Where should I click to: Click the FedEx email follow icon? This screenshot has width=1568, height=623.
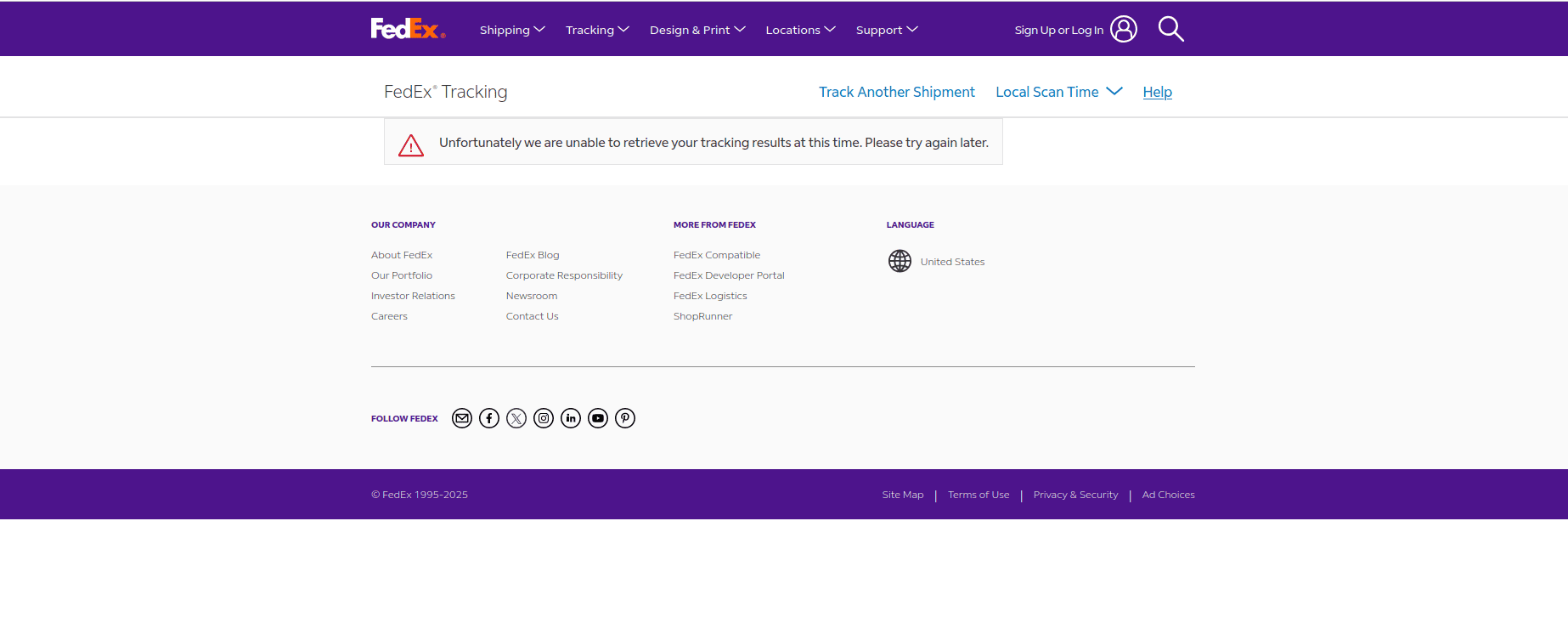point(462,418)
